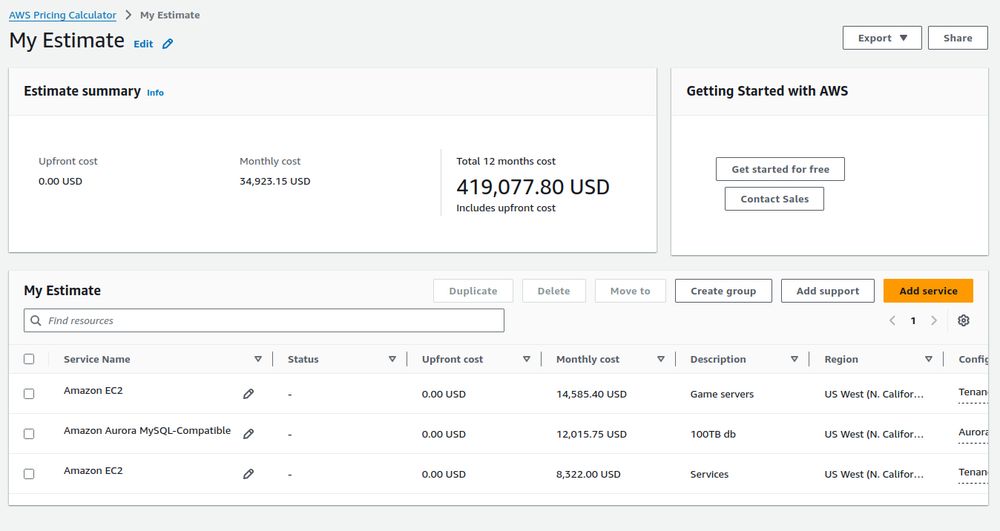Sort by Monthly cost column arrow

click(661, 359)
